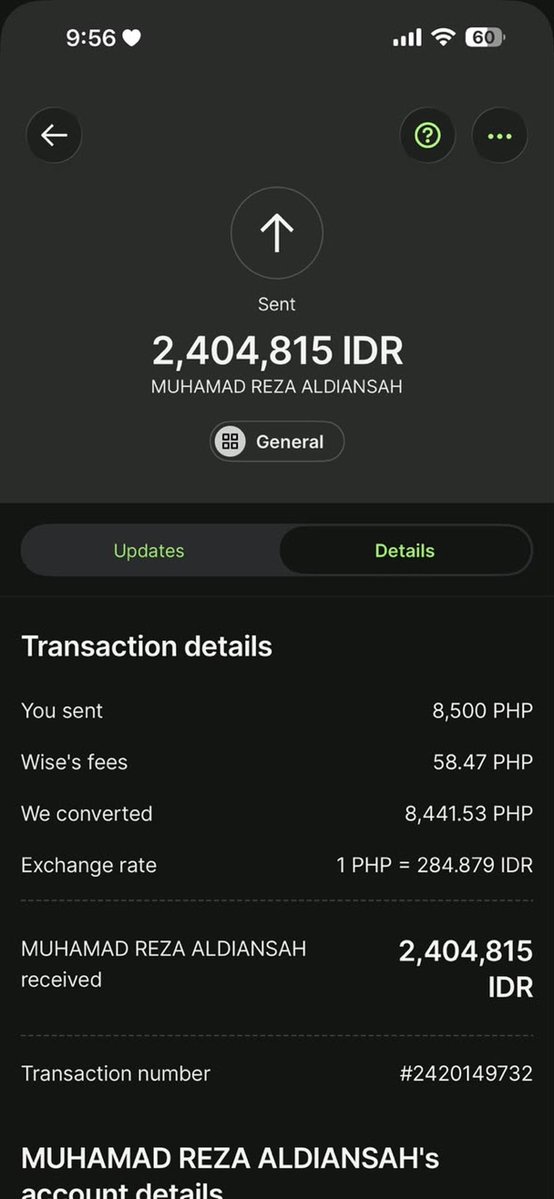This screenshot has height=1199, width=554.
Task: Tap We converted 8,441.53 PHP row
Action: tap(277, 814)
